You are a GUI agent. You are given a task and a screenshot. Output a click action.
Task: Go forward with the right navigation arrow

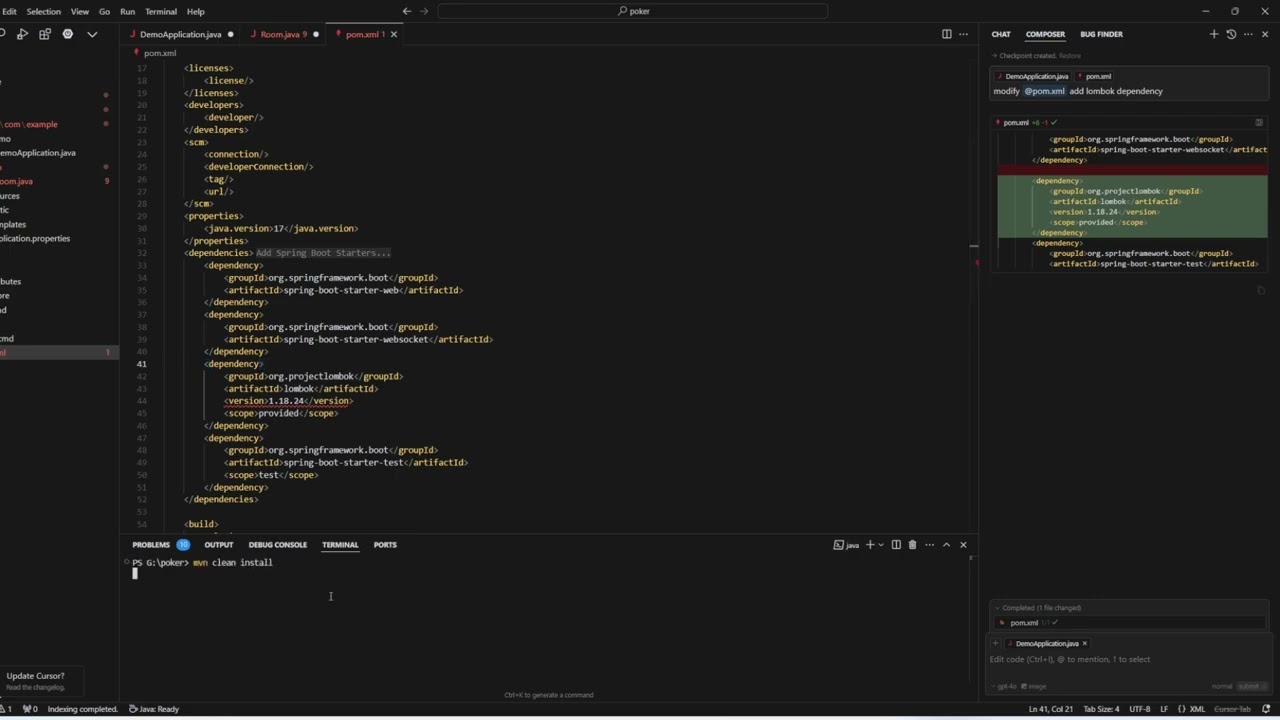424,11
